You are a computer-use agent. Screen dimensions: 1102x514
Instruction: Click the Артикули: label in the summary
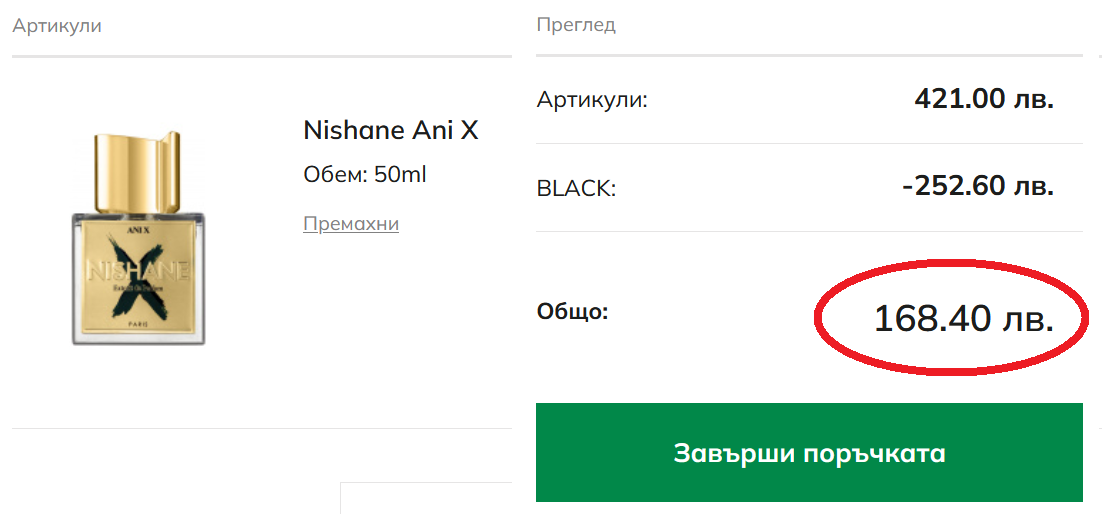tap(592, 100)
